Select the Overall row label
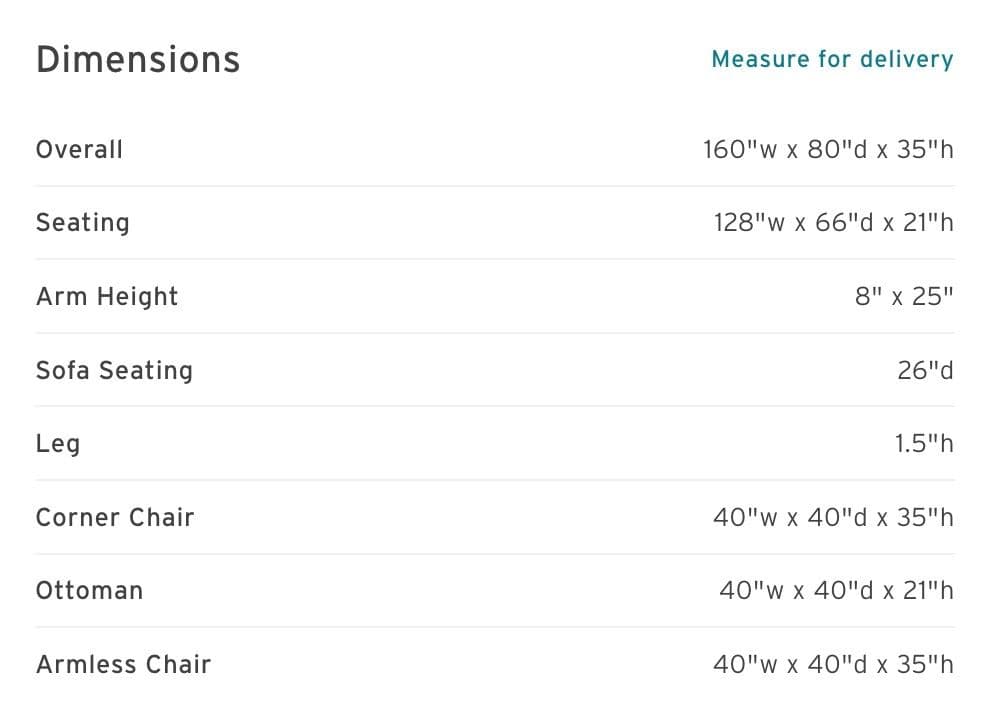988x720 pixels. point(79,150)
